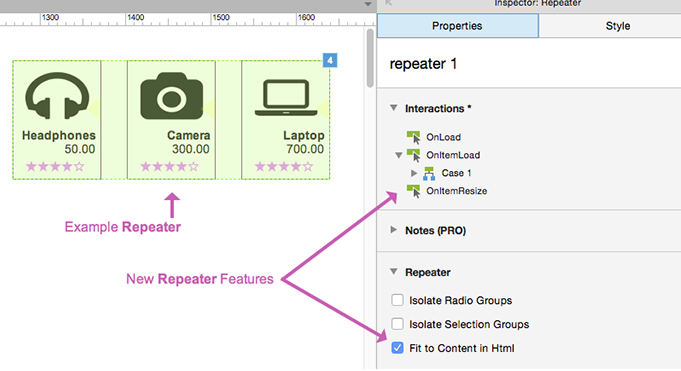This screenshot has width=681, height=371.
Task: Collapse the OnItemLoad event tree
Action: (398, 155)
